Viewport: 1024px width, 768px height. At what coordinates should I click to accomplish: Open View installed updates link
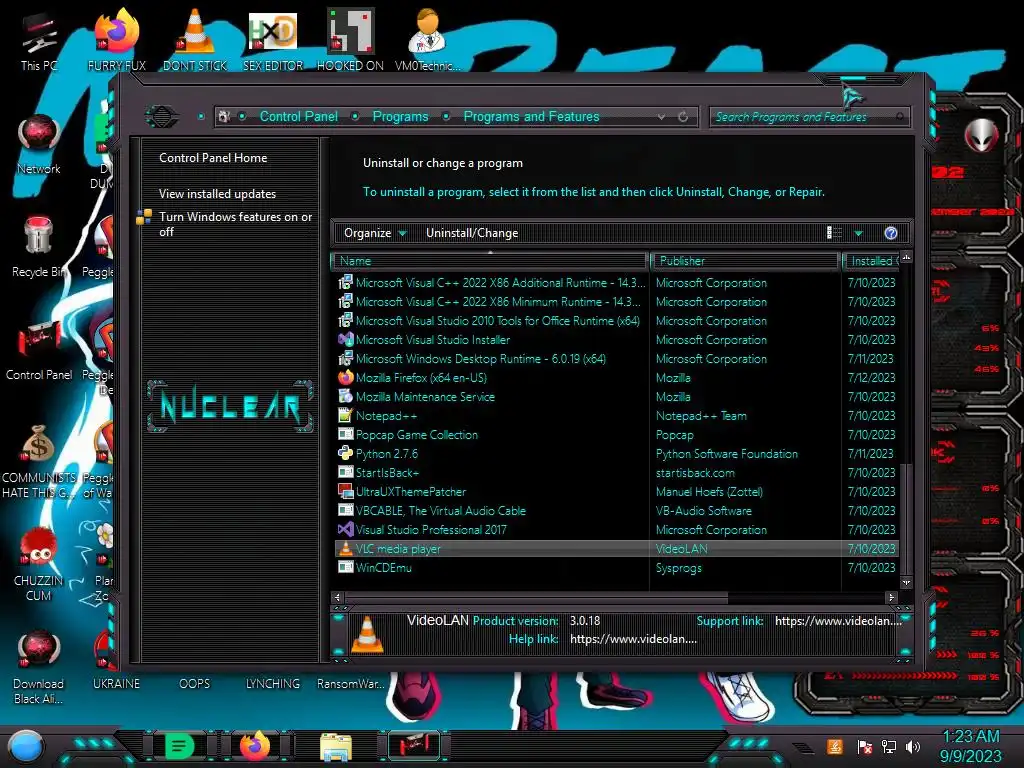[x=217, y=194]
